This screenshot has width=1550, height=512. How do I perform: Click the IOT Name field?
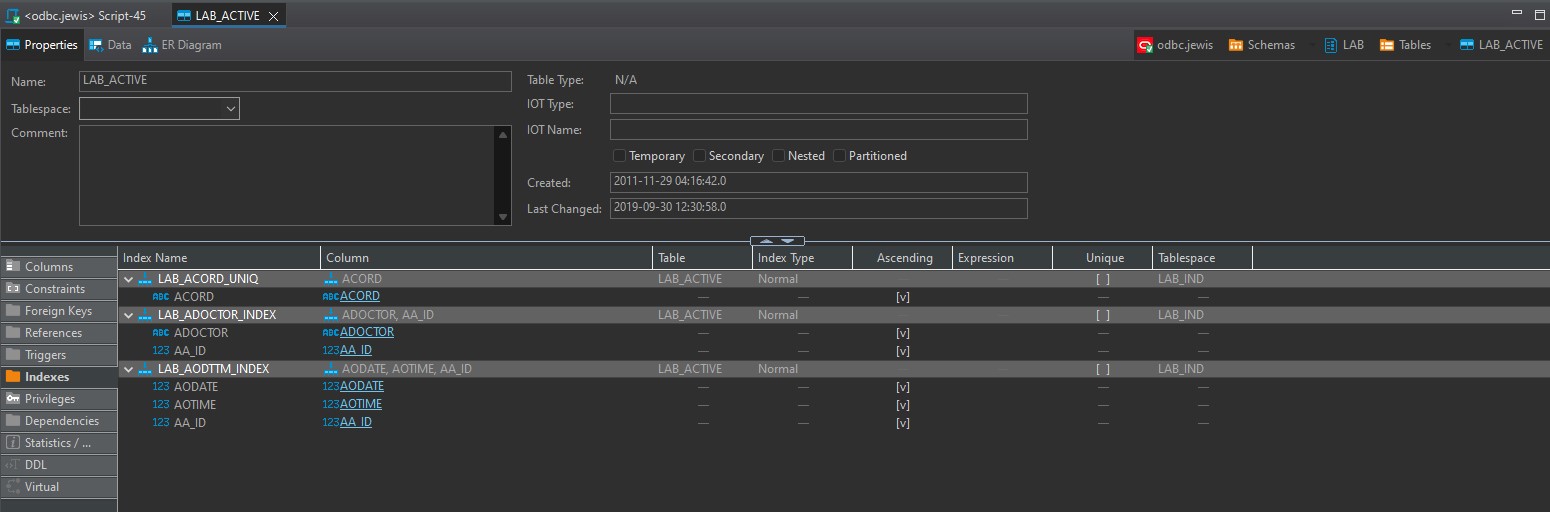[818, 129]
